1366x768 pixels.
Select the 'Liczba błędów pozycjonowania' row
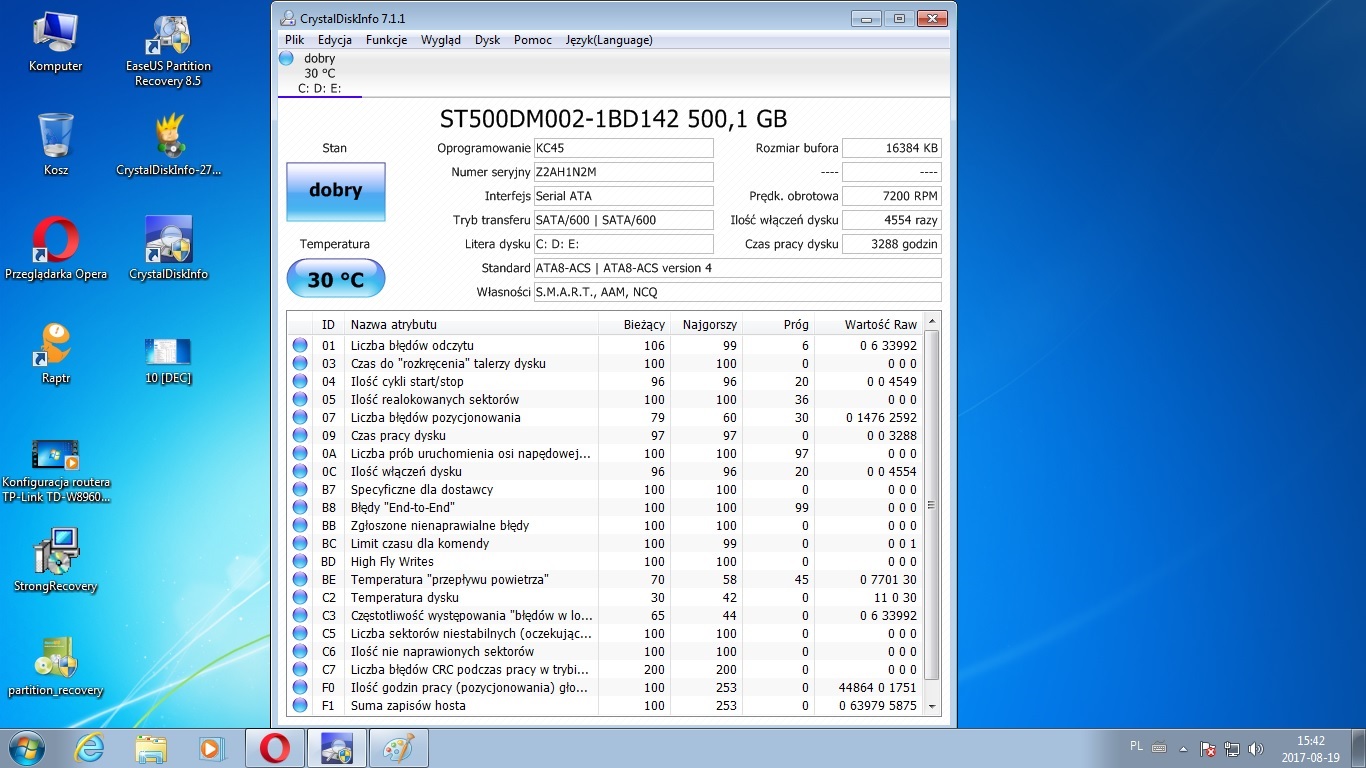(605, 417)
